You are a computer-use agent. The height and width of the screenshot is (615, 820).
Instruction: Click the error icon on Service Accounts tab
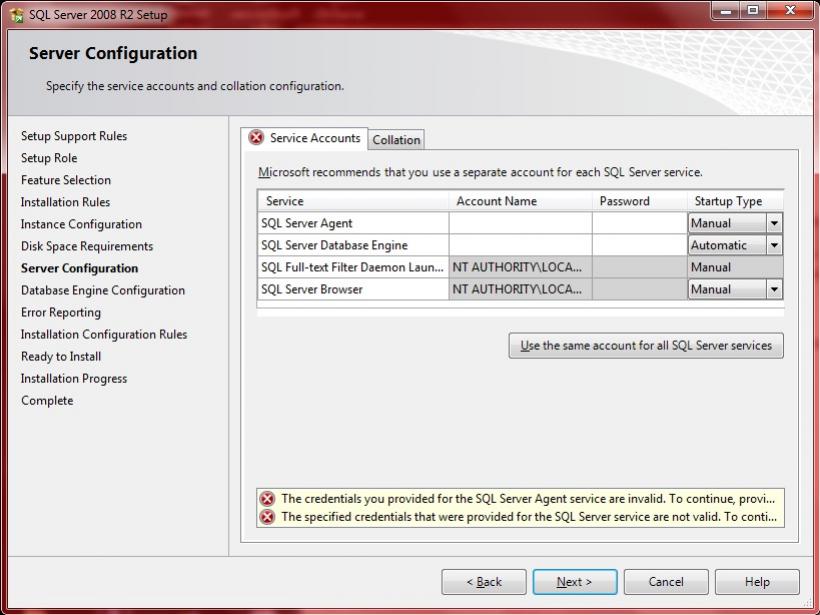coord(256,138)
